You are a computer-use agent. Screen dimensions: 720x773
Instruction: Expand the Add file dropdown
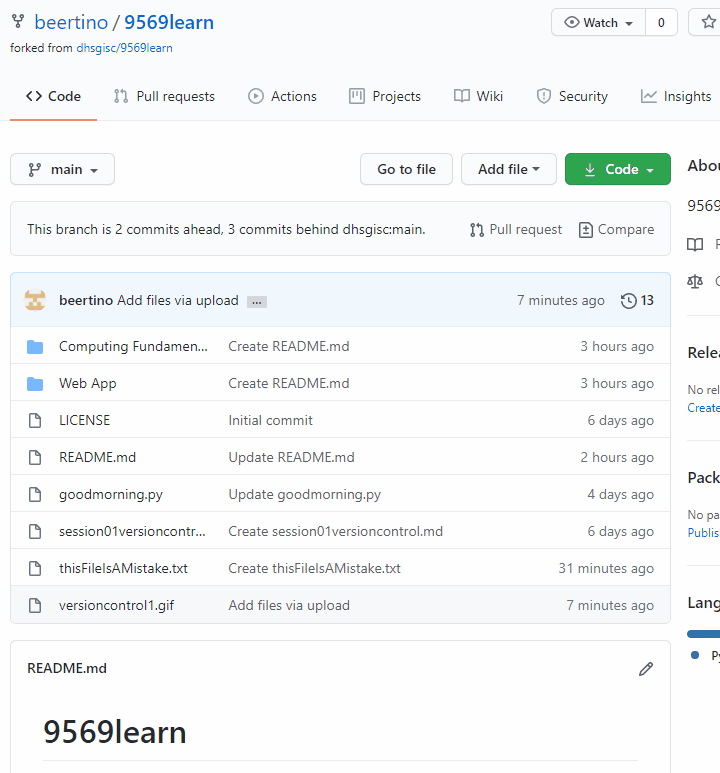pyautogui.click(x=509, y=169)
